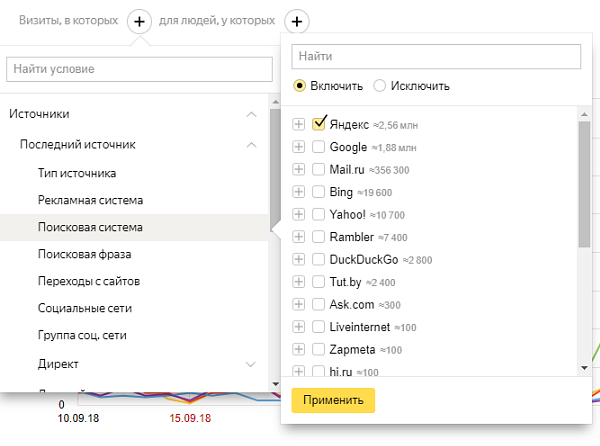Click the "≈1,88 млн" count next to Google
The width and height of the screenshot is (600, 446).
(x=394, y=148)
